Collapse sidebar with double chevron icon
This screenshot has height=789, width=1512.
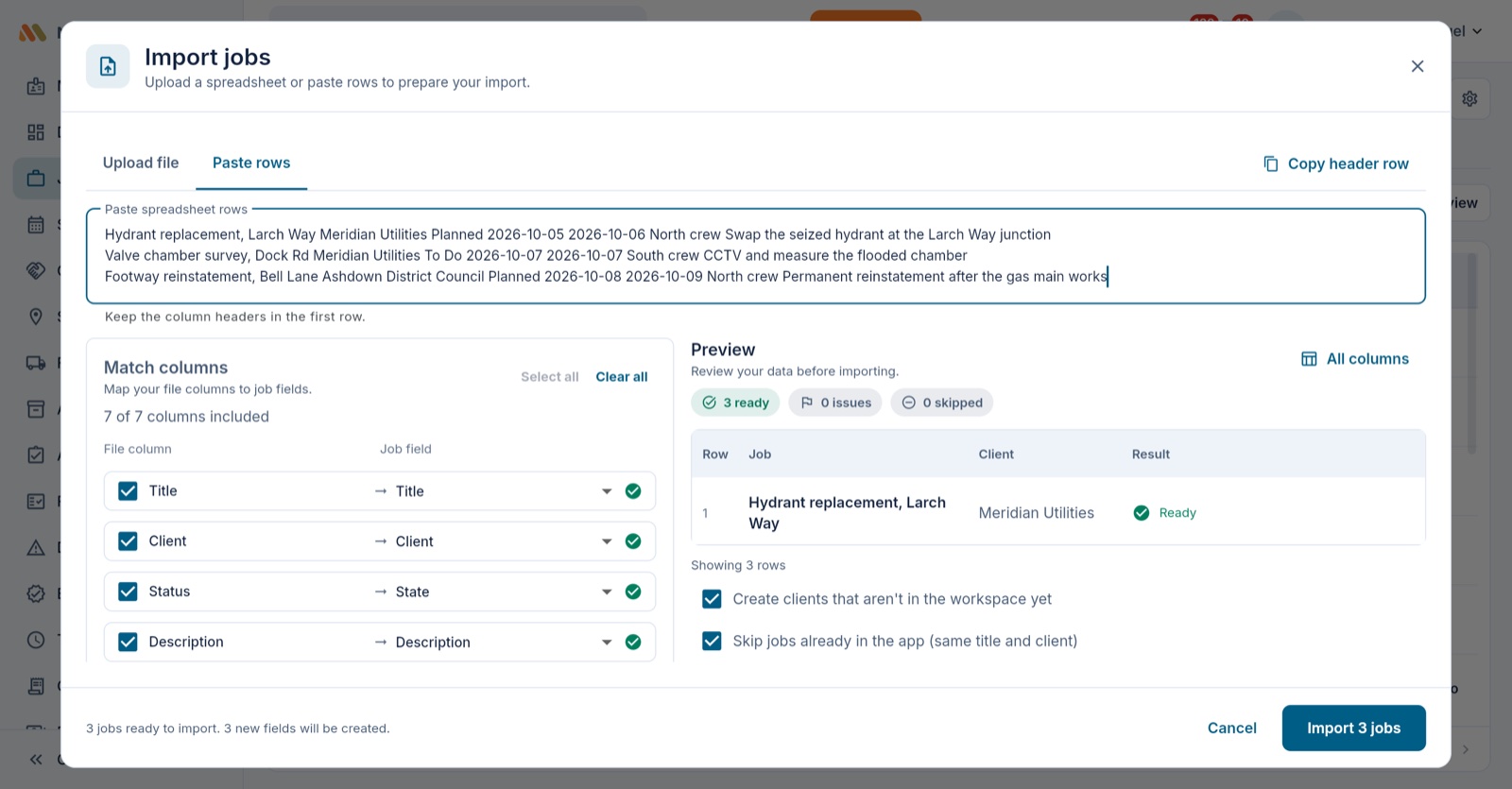click(x=36, y=759)
